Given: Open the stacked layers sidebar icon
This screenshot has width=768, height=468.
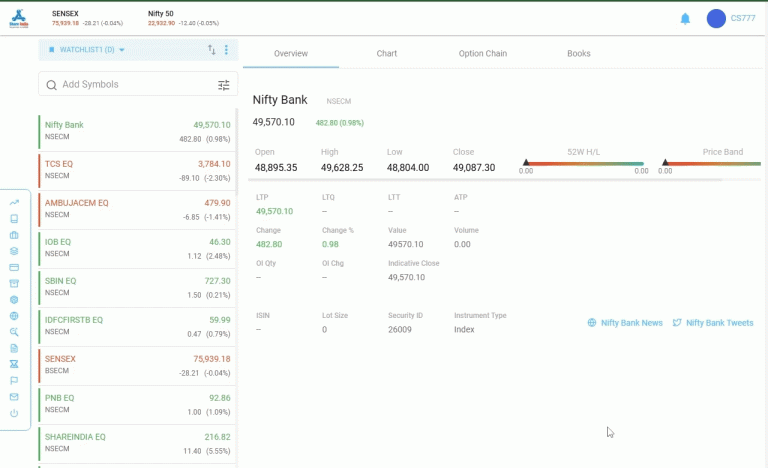Looking at the screenshot, I should [x=14, y=251].
